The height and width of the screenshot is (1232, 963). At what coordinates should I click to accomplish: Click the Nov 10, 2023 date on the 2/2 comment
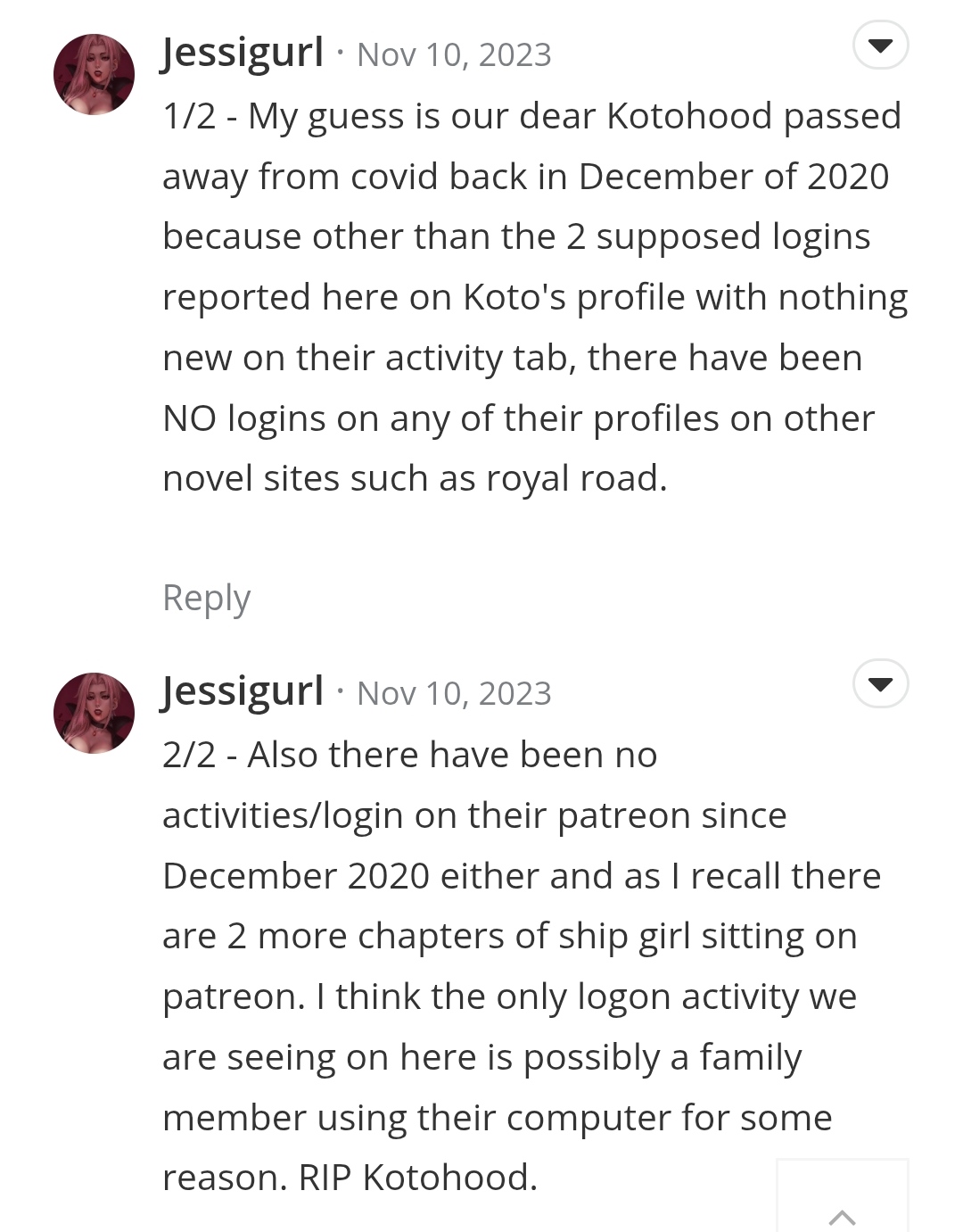coord(454,694)
